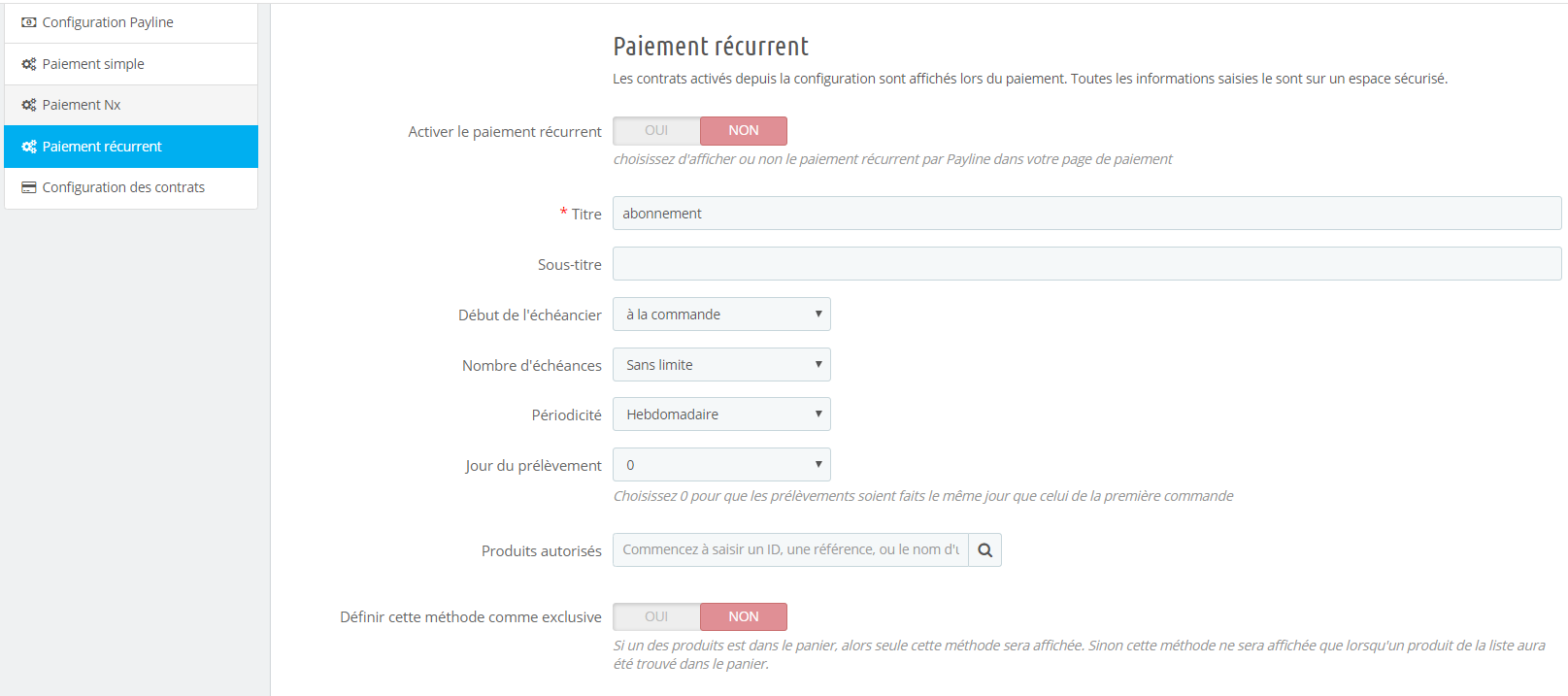Expand the Jour du prélèvement dropdown

click(721, 465)
